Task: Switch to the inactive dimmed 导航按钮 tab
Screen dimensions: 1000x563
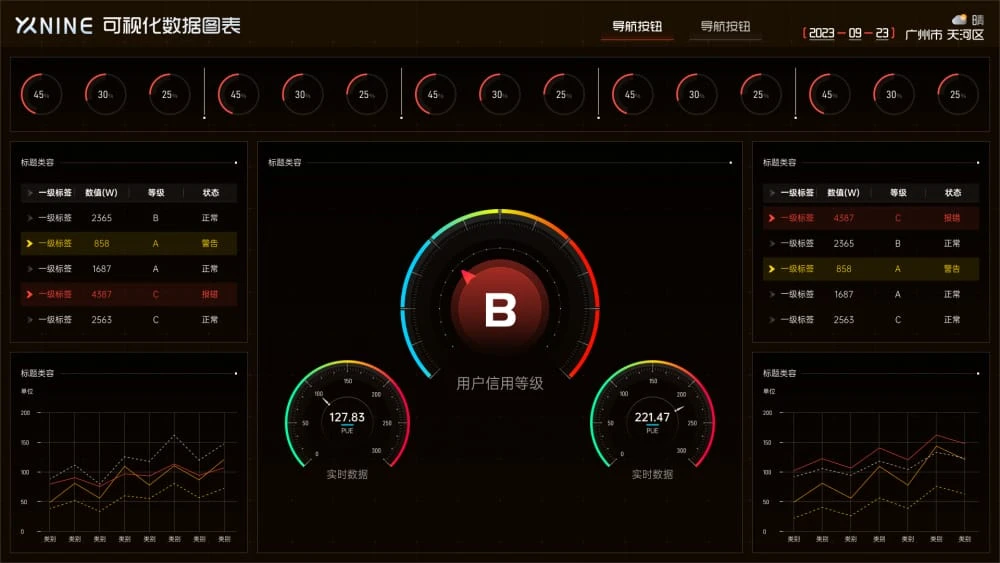Action: pyautogui.click(x=725, y=27)
